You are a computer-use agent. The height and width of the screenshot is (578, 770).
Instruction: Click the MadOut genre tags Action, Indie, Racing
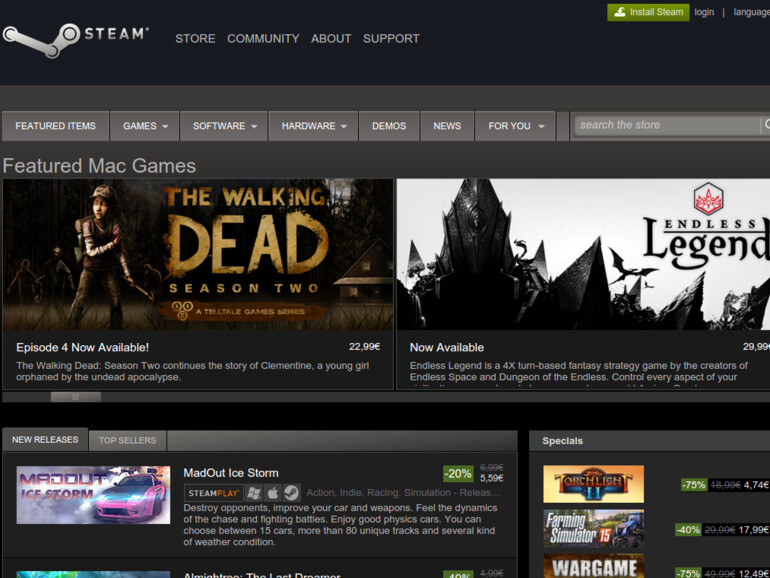[x=403, y=493]
